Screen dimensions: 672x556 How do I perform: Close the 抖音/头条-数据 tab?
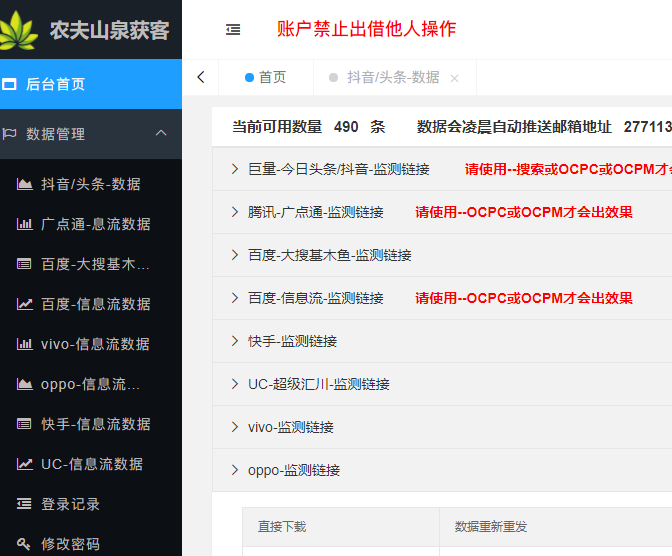click(x=454, y=78)
